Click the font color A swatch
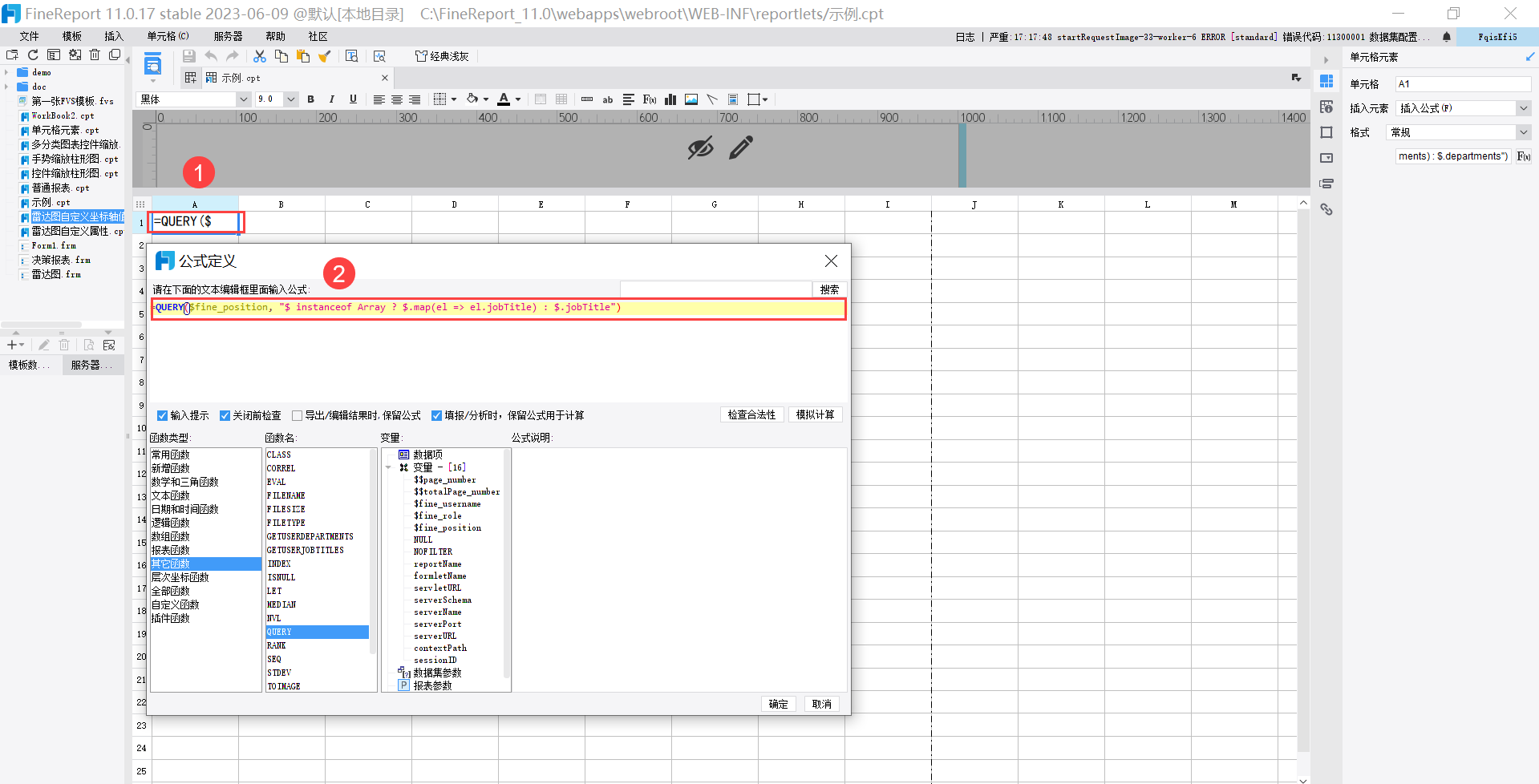 coord(504,99)
